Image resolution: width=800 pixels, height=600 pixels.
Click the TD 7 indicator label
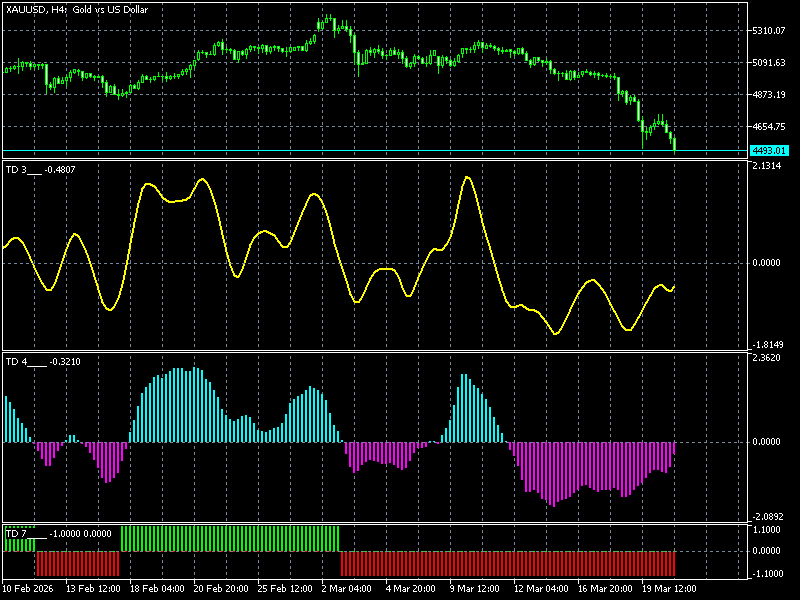click(x=58, y=534)
